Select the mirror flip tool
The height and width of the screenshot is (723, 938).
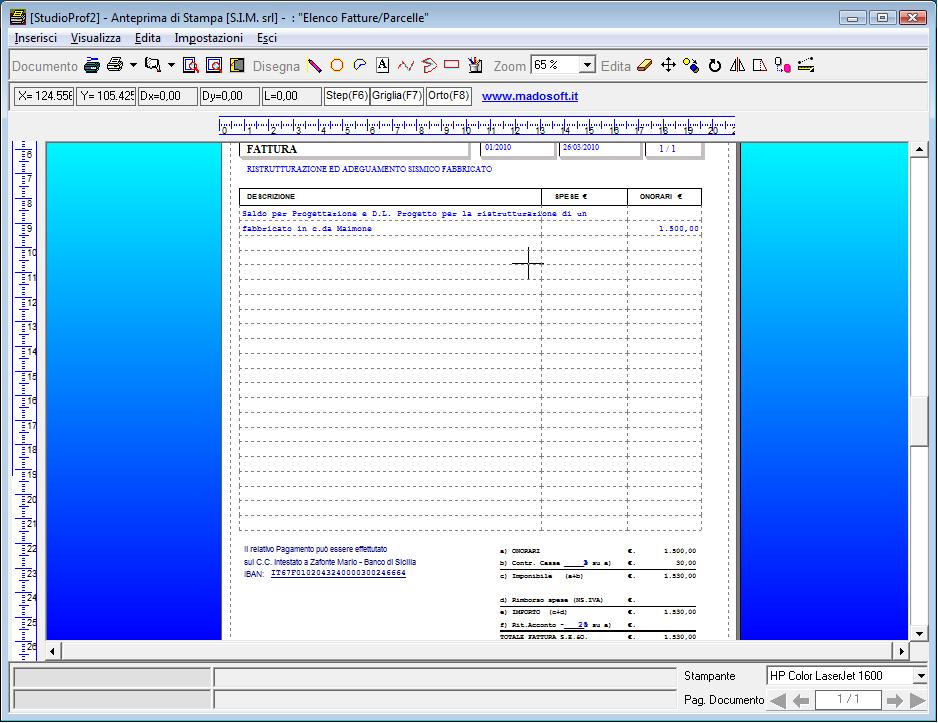[x=737, y=65]
